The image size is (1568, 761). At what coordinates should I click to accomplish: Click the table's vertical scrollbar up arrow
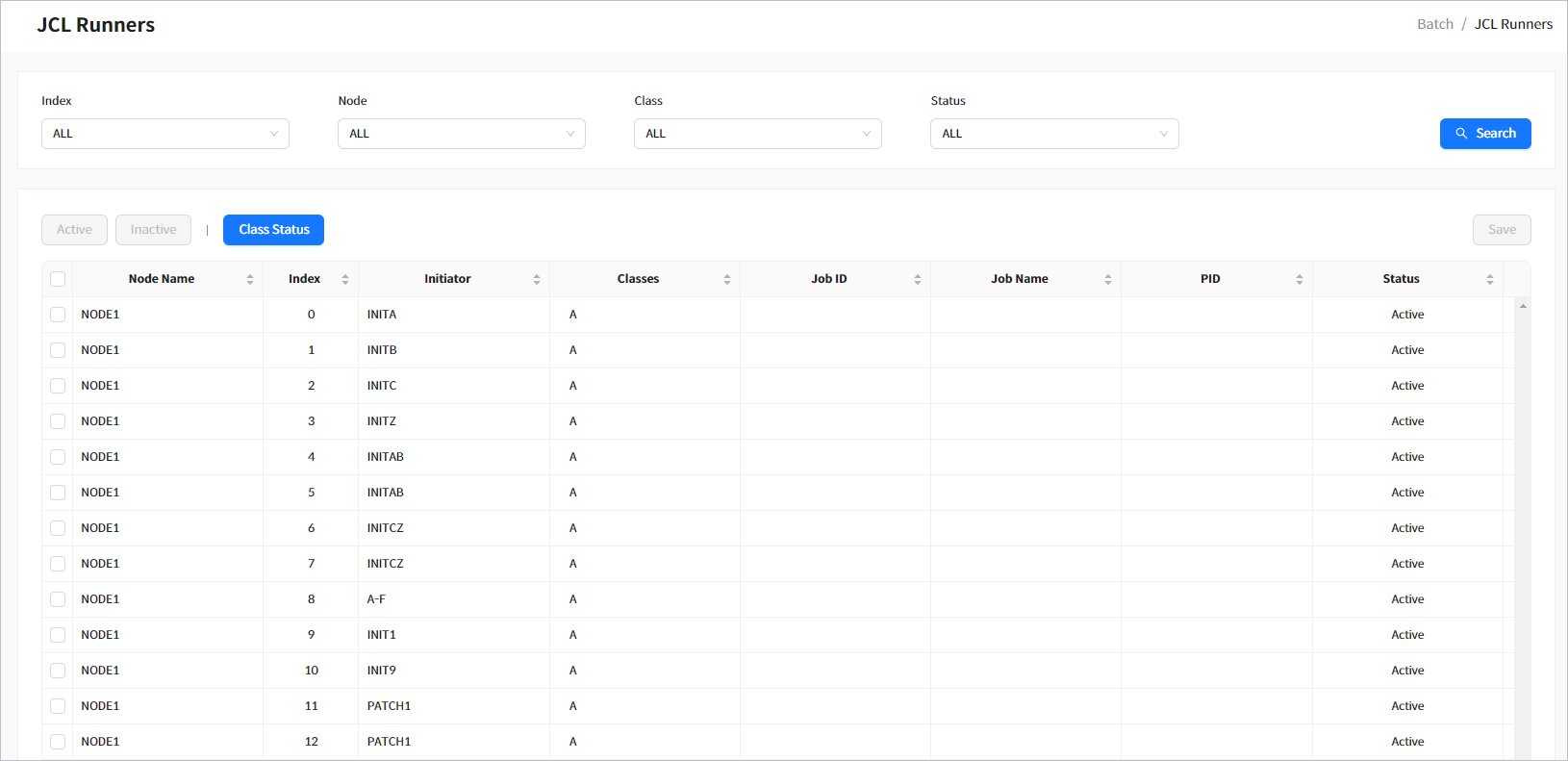click(1523, 306)
